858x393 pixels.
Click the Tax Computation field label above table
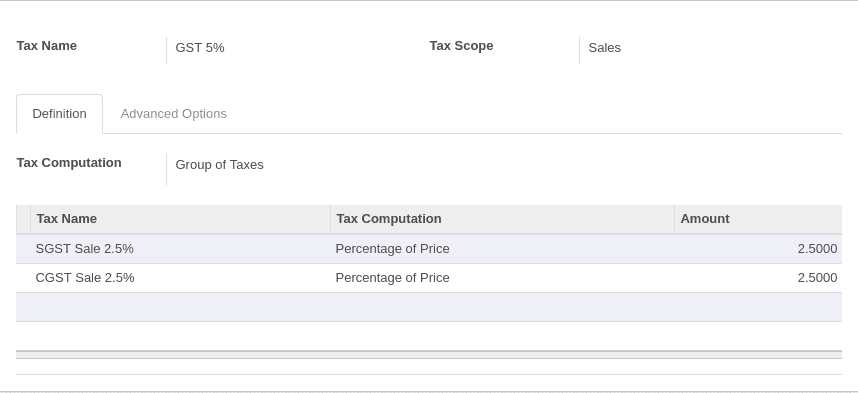[x=69, y=163]
